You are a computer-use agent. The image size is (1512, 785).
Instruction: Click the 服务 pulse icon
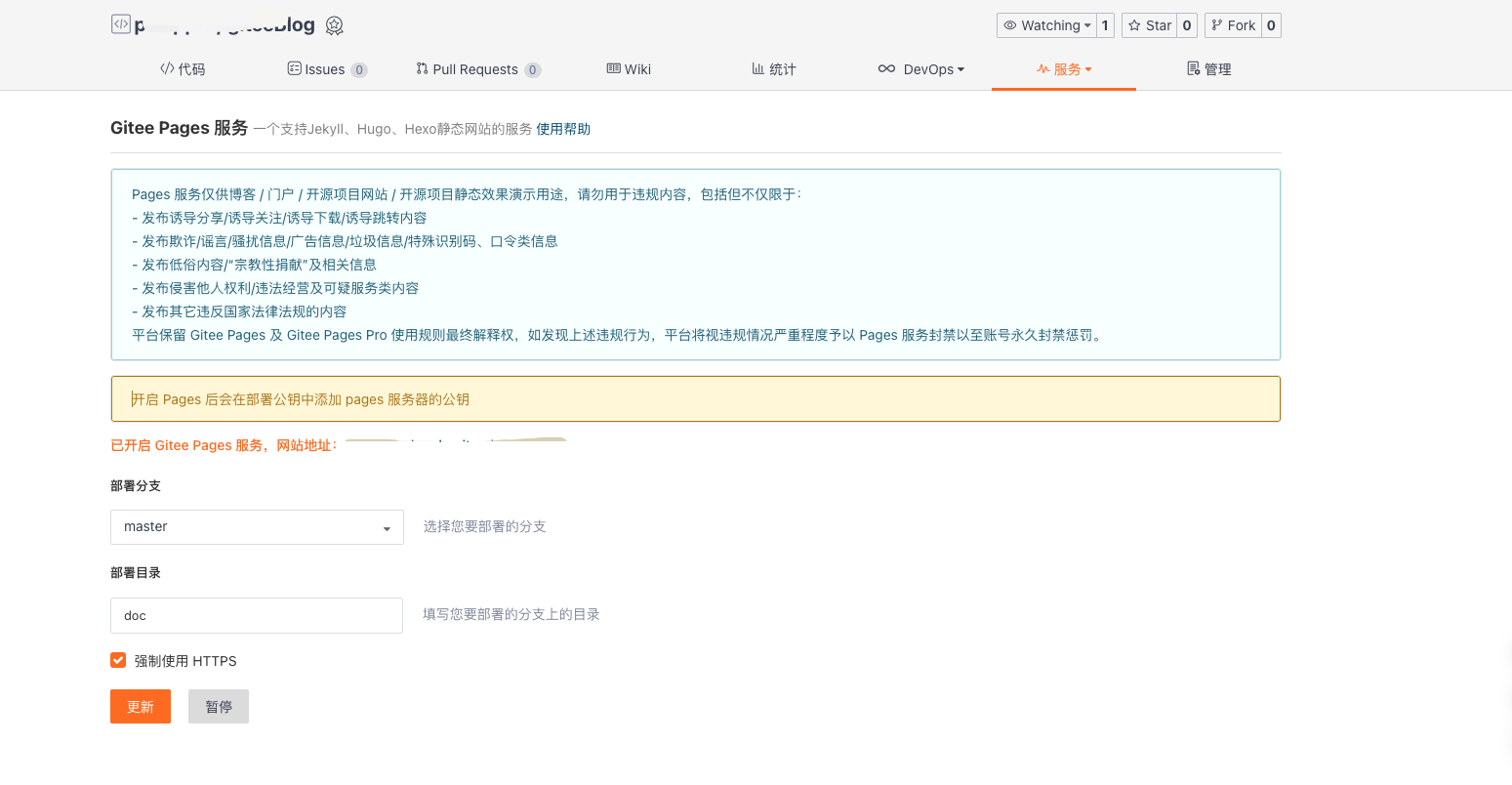(1043, 69)
